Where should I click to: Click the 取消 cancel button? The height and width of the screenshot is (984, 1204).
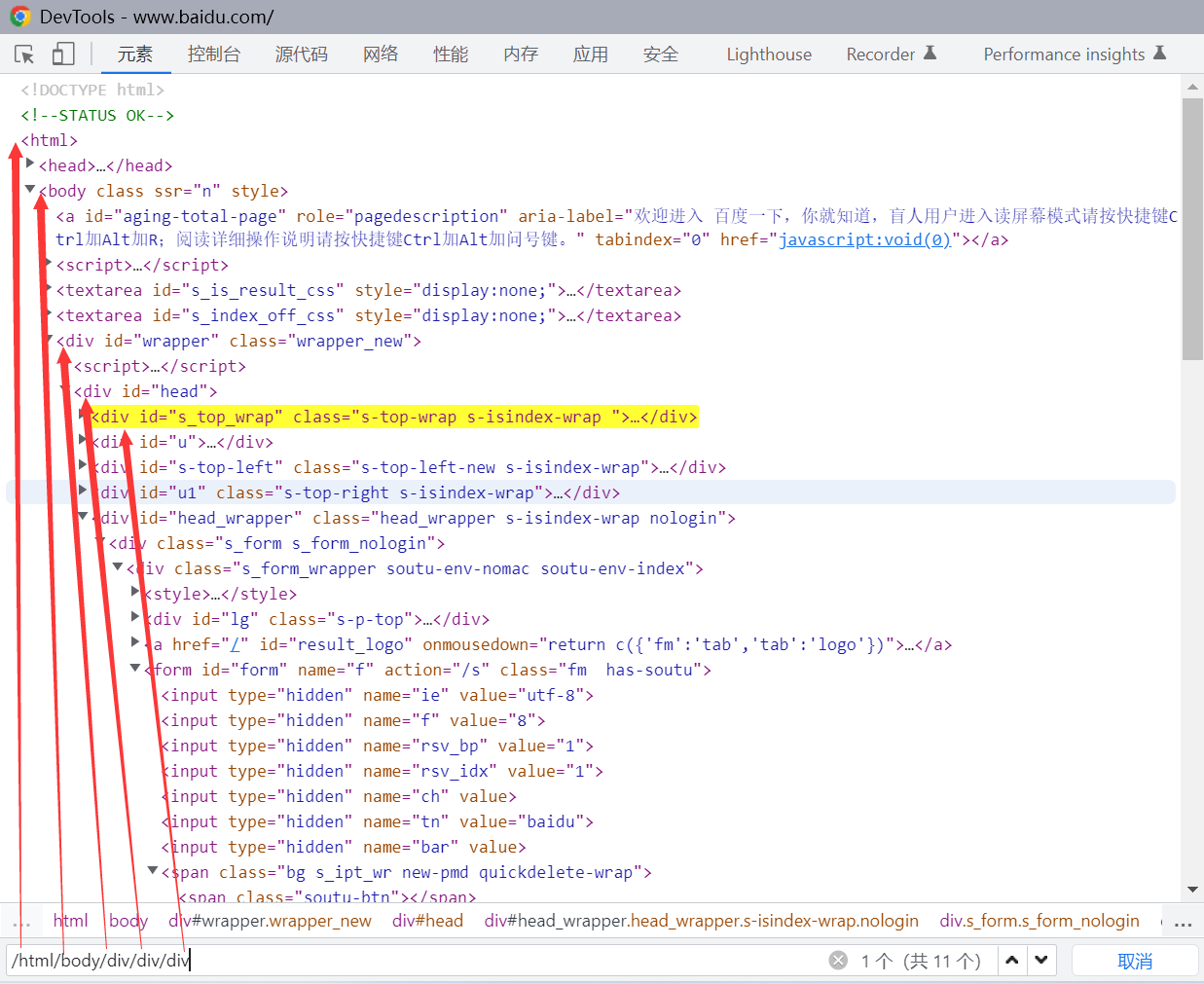tap(1135, 961)
